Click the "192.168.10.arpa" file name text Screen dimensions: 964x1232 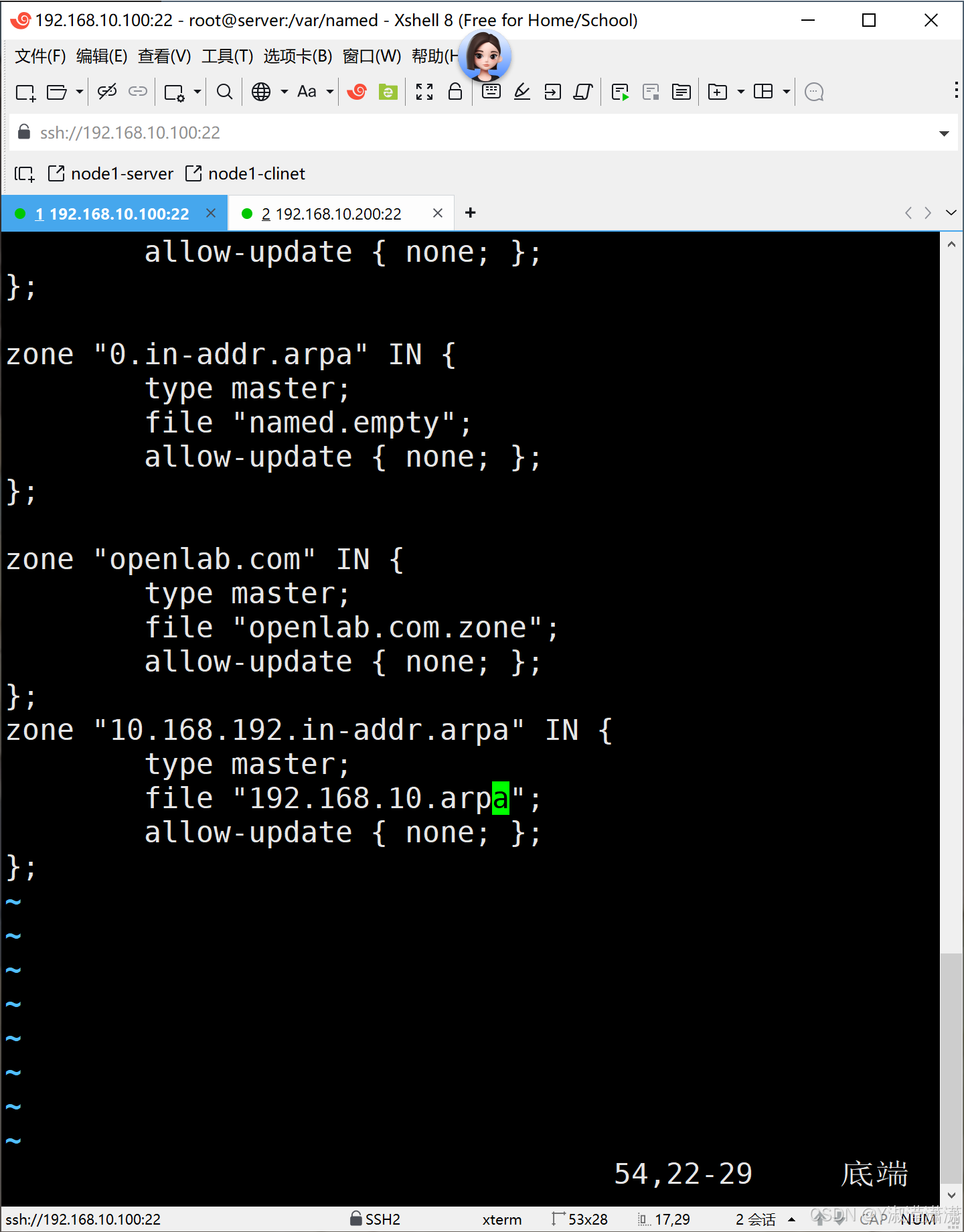(379, 799)
